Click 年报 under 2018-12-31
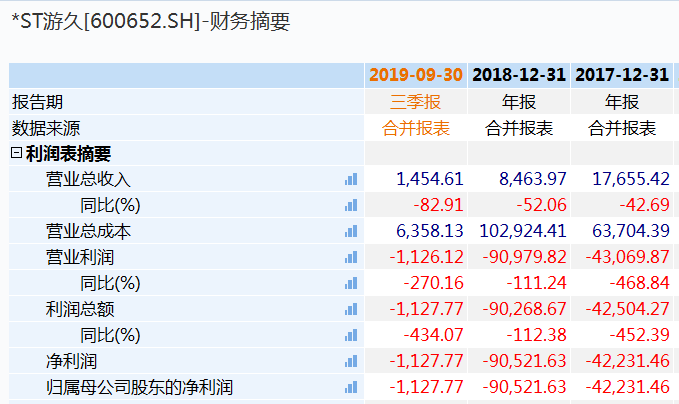Image resolution: width=679 pixels, height=404 pixels. tap(519, 102)
